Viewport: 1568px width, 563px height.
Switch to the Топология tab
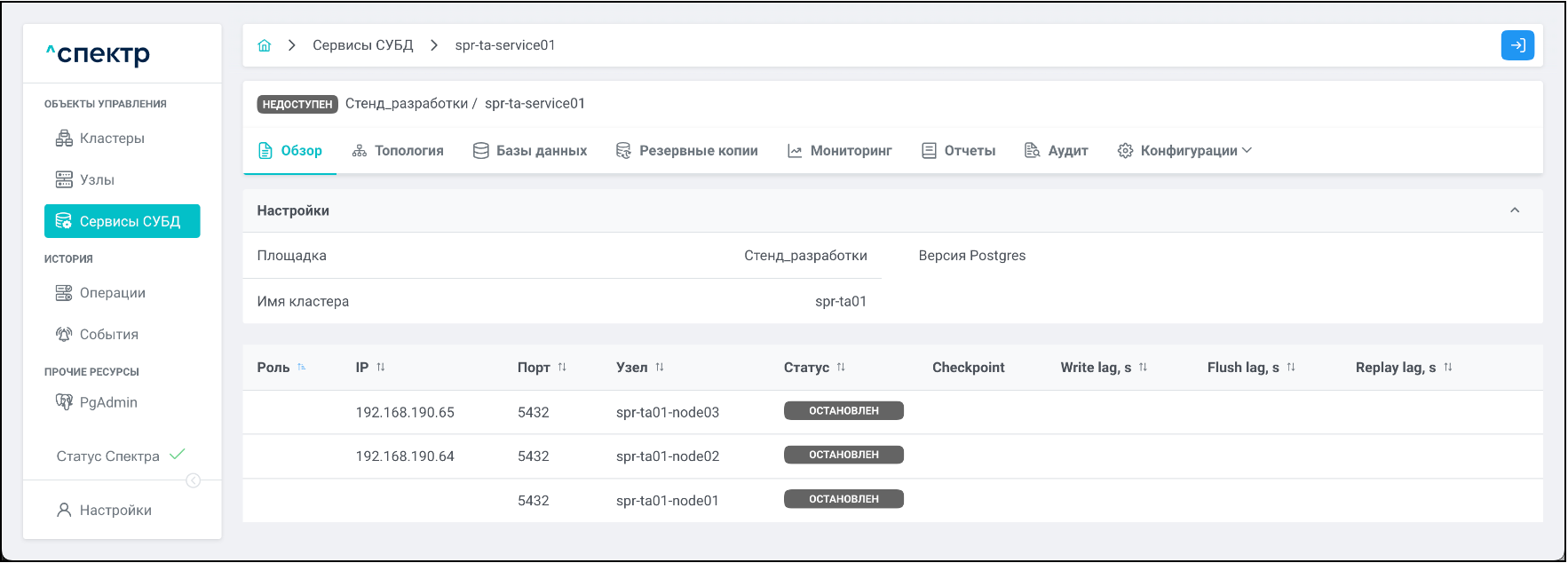point(398,151)
